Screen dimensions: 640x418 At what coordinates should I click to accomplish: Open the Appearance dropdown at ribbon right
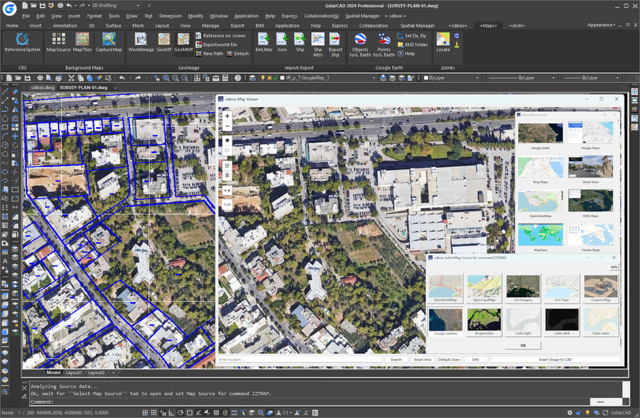click(x=601, y=25)
